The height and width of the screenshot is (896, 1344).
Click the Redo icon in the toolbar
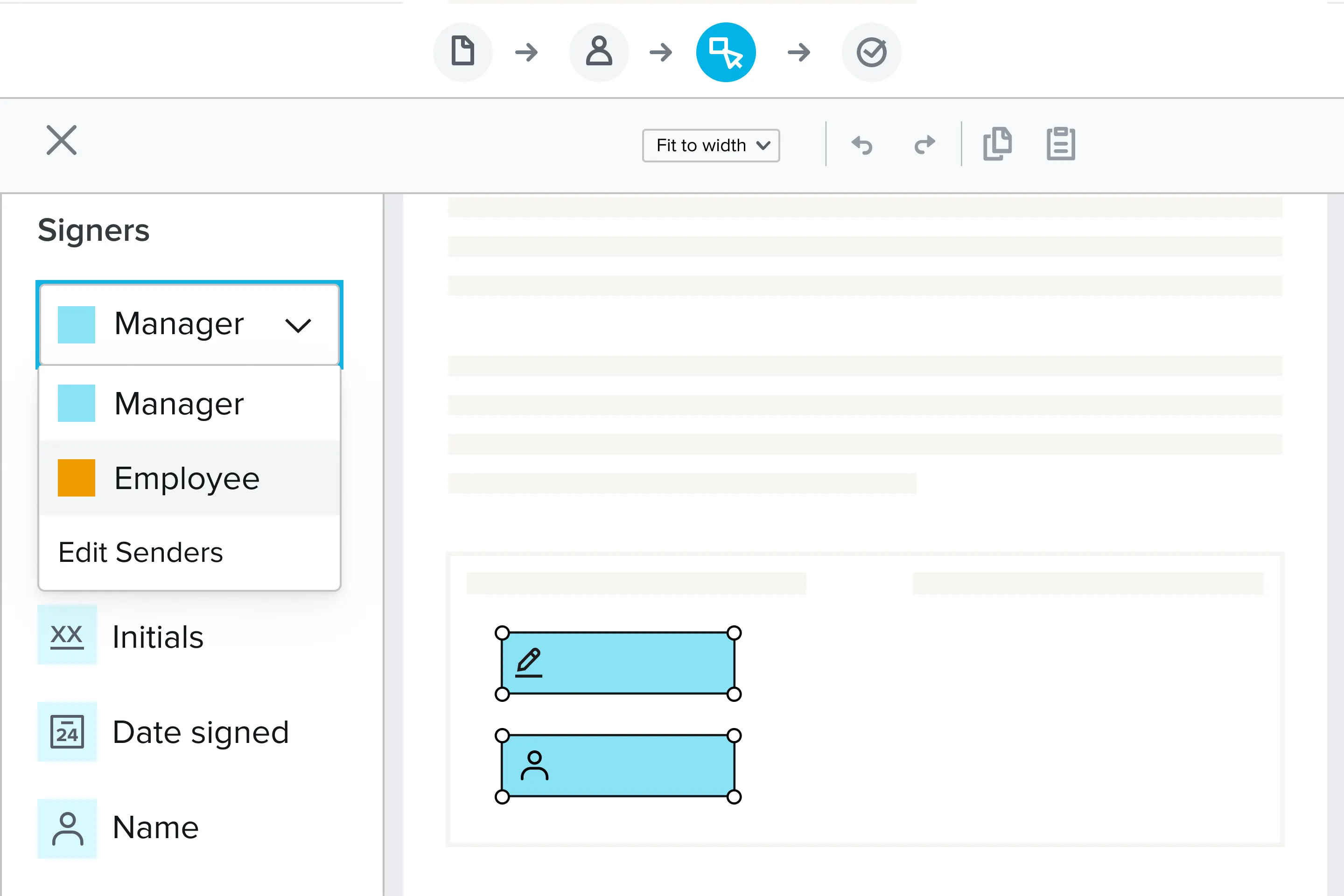click(924, 144)
